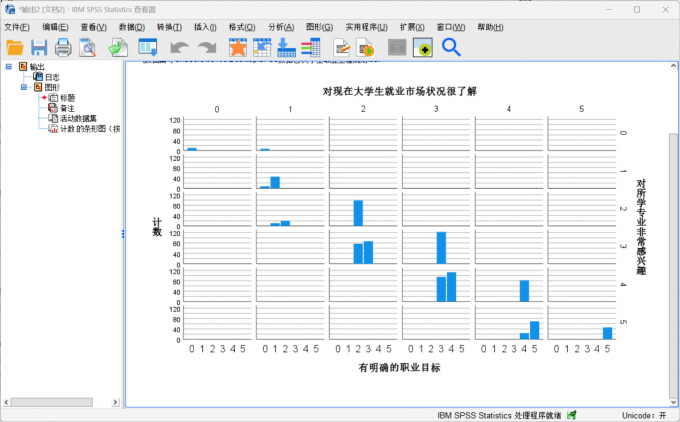
Task: Open the 分析(A) menu
Action: tap(281, 26)
